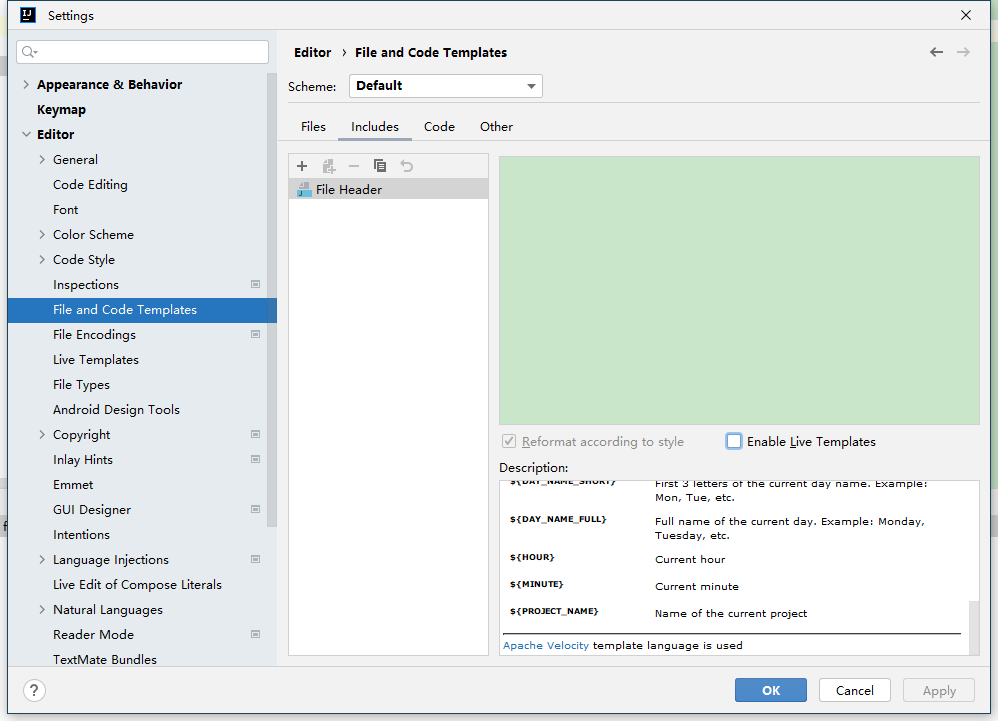
Task: Click the IntelliJ logo icon in title bar
Action: coord(28,15)
